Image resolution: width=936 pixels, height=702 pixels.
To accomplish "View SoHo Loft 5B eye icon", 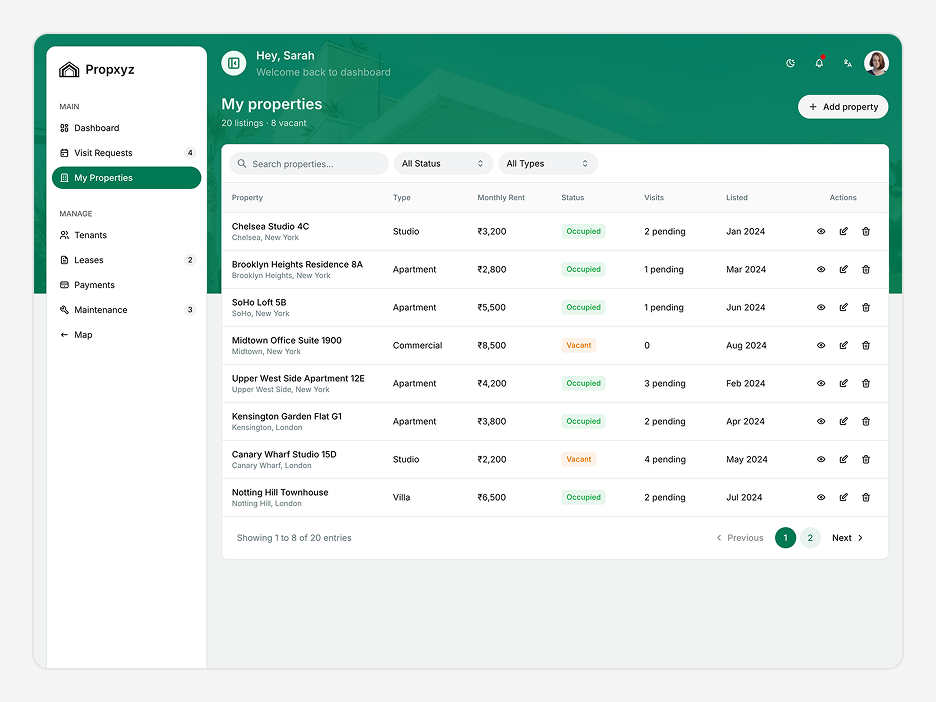I will (x=821, y=307).
